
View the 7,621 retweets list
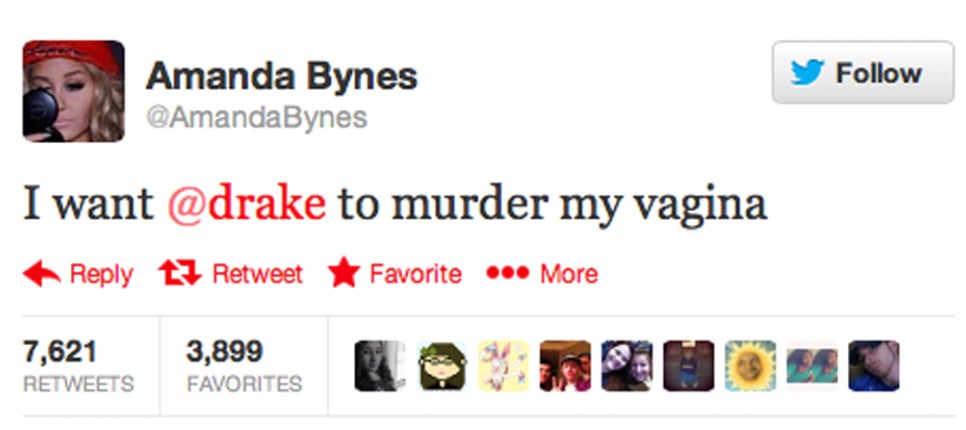point(78,367)
